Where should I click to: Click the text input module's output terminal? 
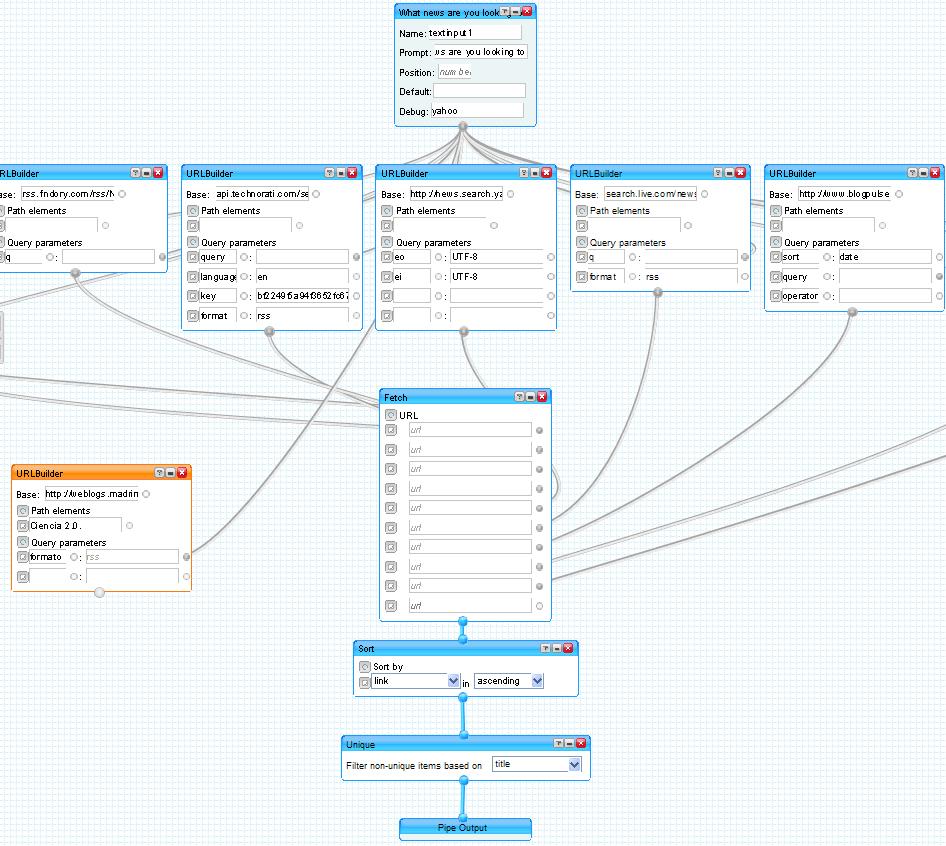[463, 127]
